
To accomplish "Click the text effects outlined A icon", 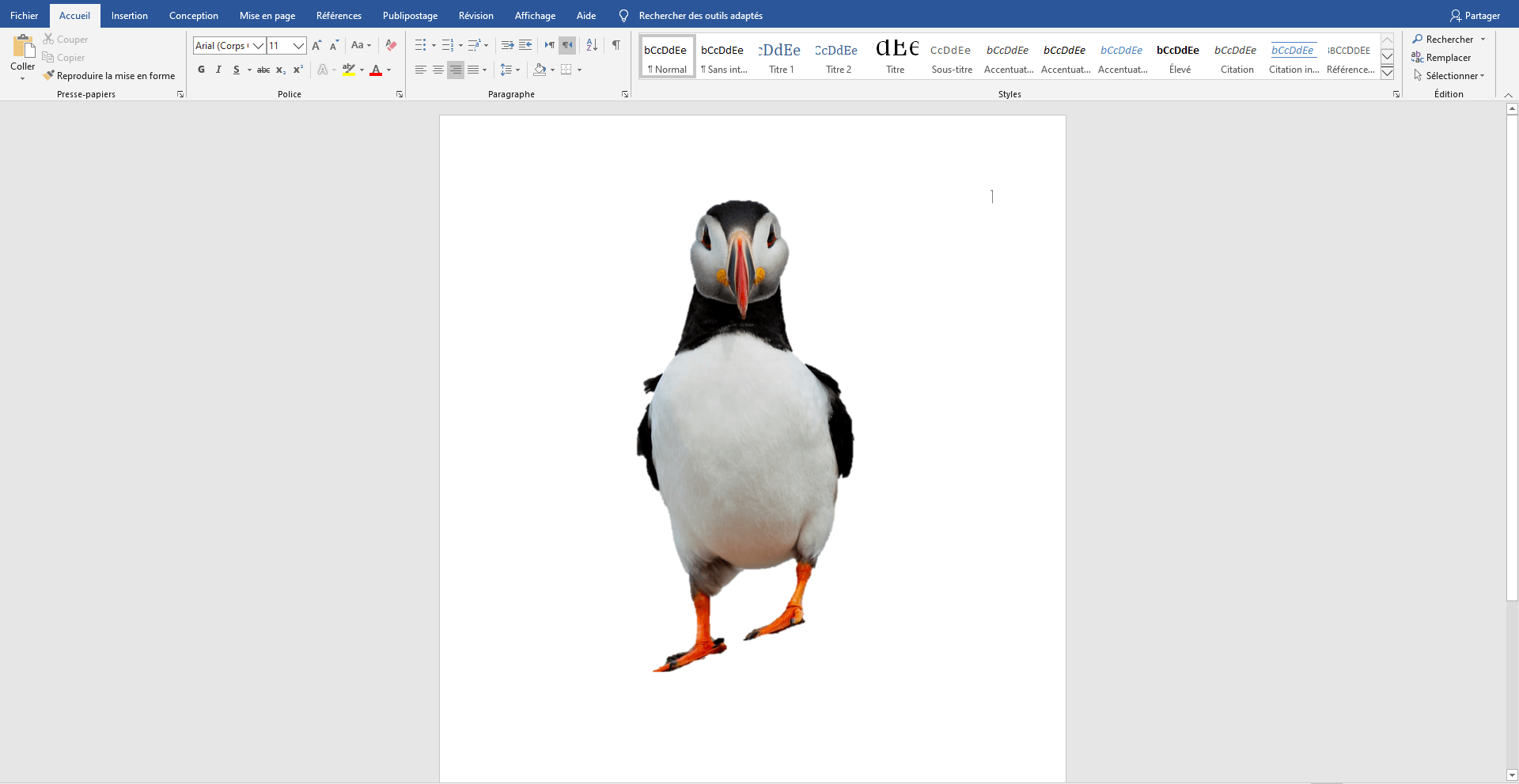I will [x=323, y=70].
